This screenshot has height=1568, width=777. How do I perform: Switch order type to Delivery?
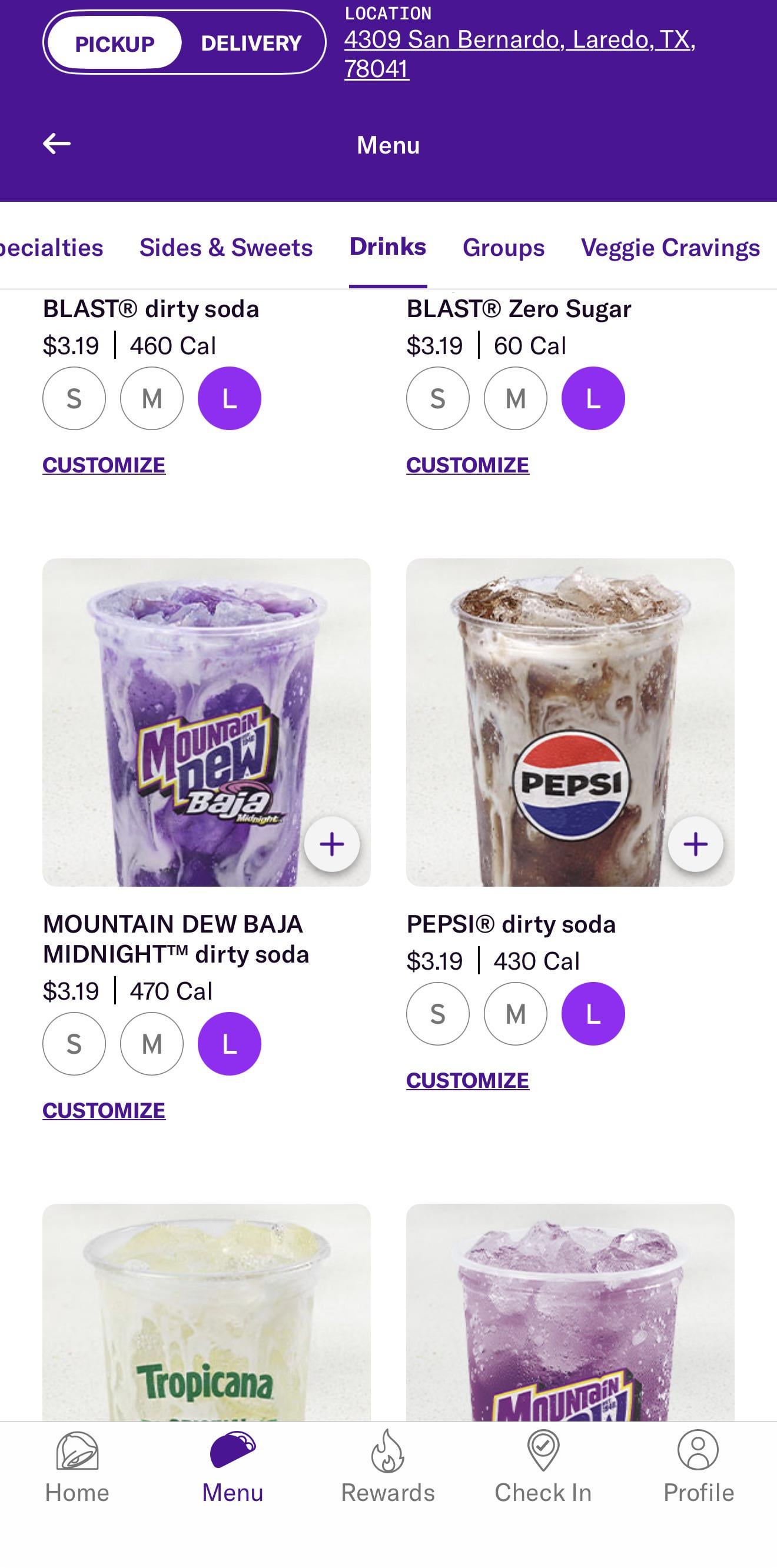coord(251,43)
